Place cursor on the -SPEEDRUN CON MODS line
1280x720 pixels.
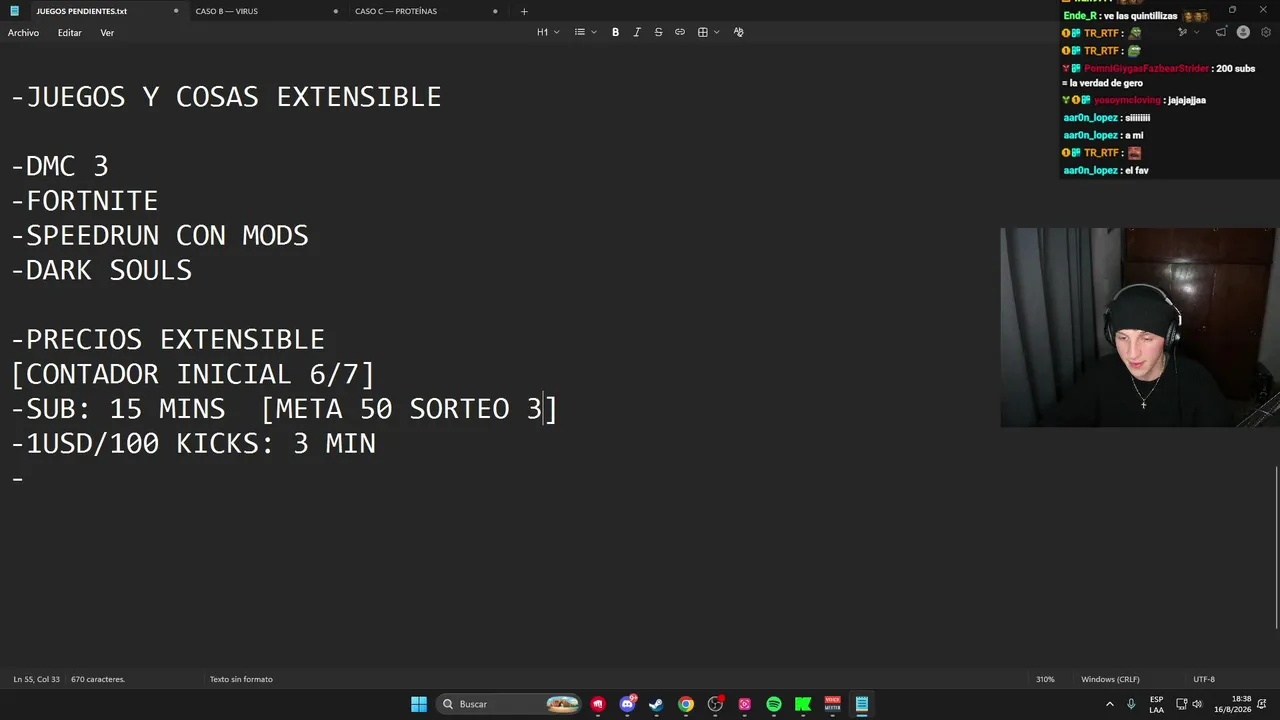[x=159, y=236]
